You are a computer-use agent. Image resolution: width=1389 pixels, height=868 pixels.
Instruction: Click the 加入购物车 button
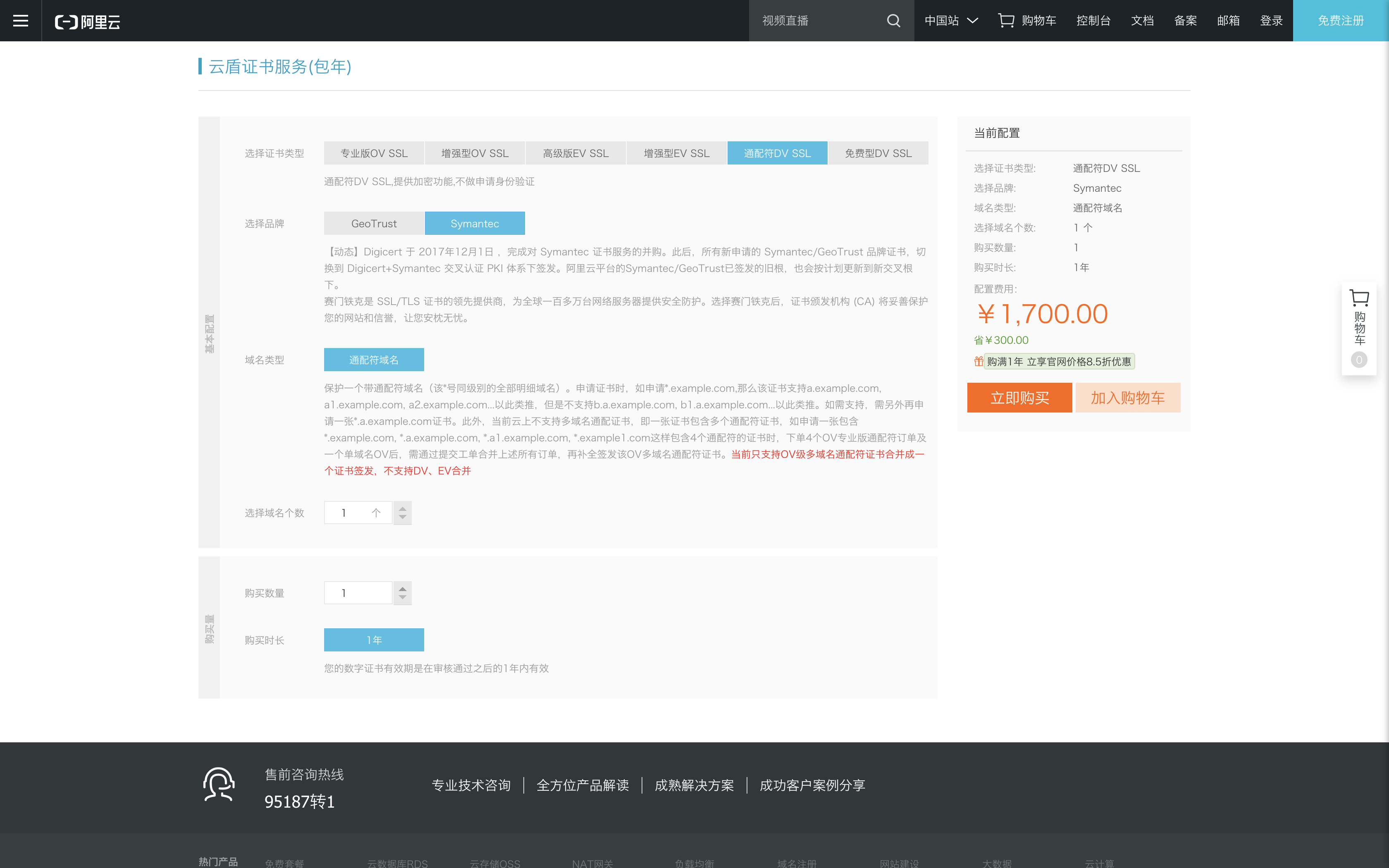[x=1128, y=398]
